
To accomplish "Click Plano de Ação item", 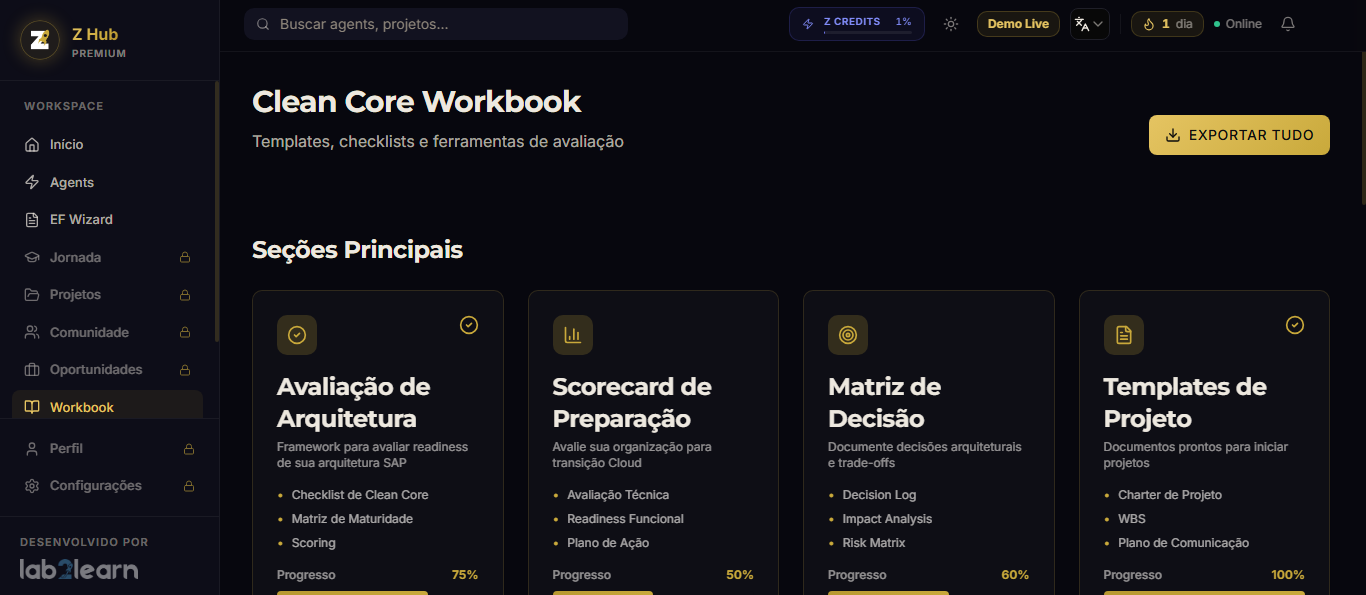I will click(x=608, y=543).
